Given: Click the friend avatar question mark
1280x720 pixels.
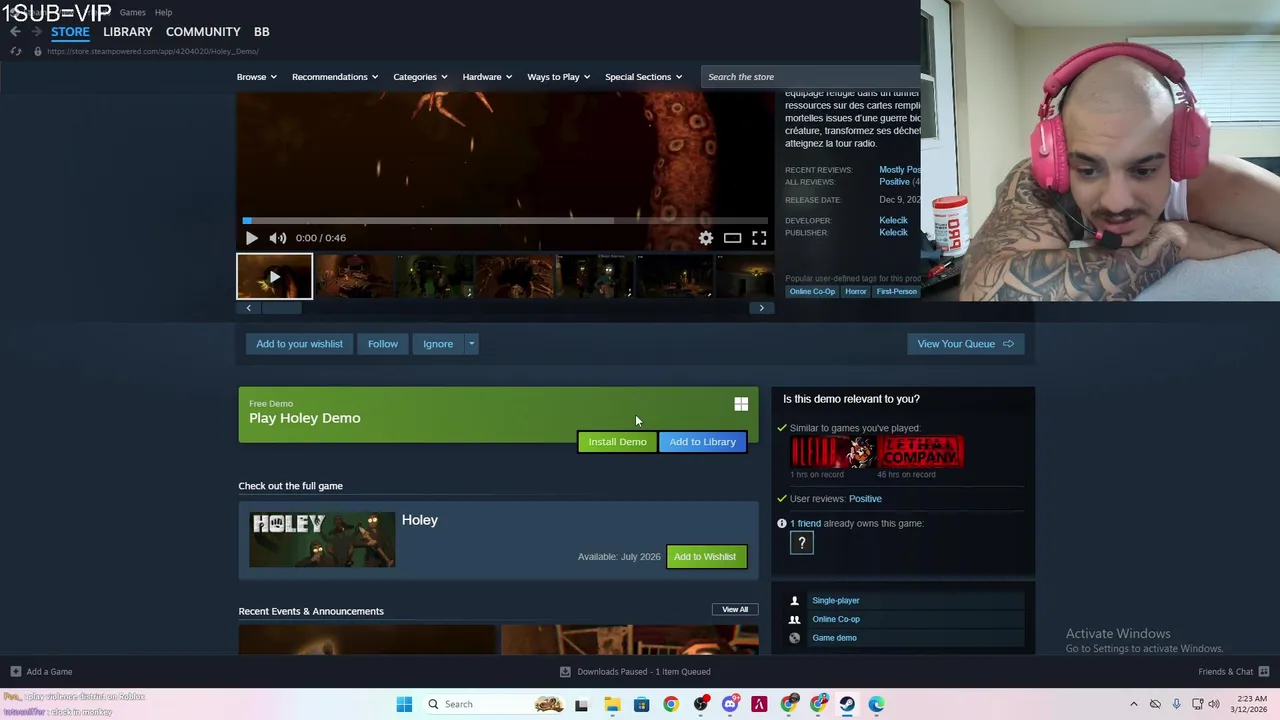Looking at the screenshot, I should [x=801, y=543].
